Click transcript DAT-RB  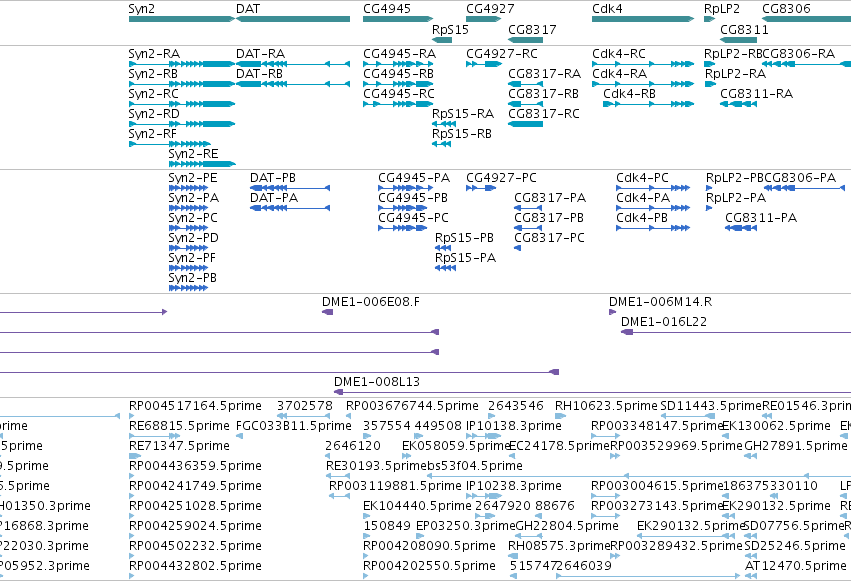(x=259, y=74)
